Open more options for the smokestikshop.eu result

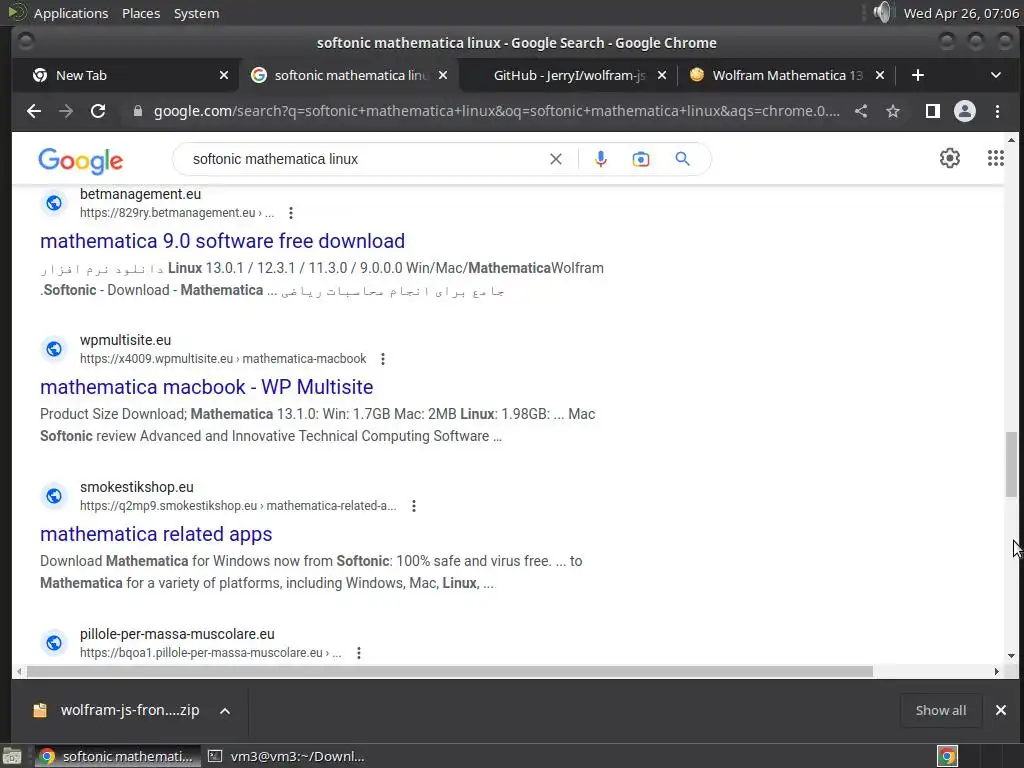click(x=413, y=506)
